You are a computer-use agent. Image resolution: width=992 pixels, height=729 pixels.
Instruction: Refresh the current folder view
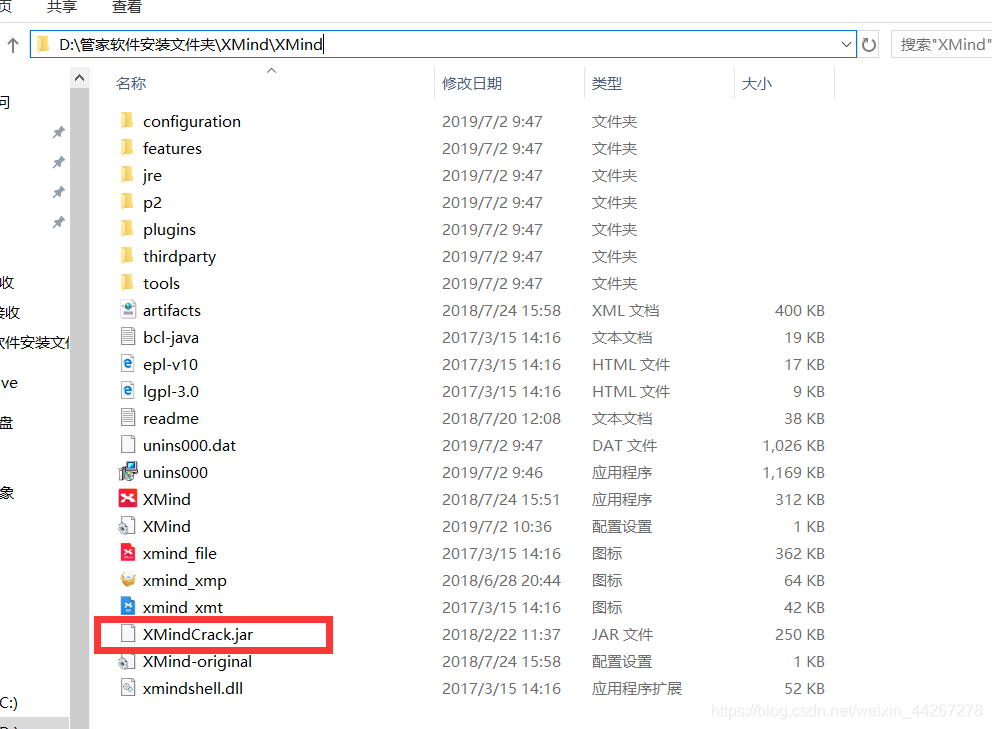[869, 44]
